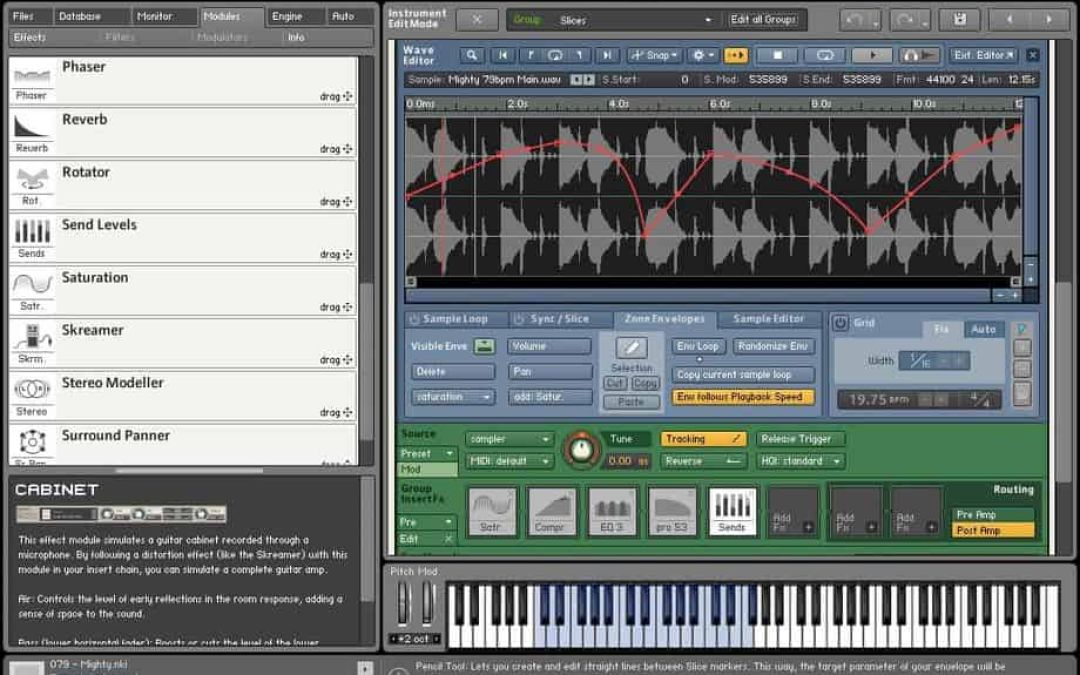Screen dimensions: 1080x675
Task: Click the Tune knob
Action: point(582,450)
